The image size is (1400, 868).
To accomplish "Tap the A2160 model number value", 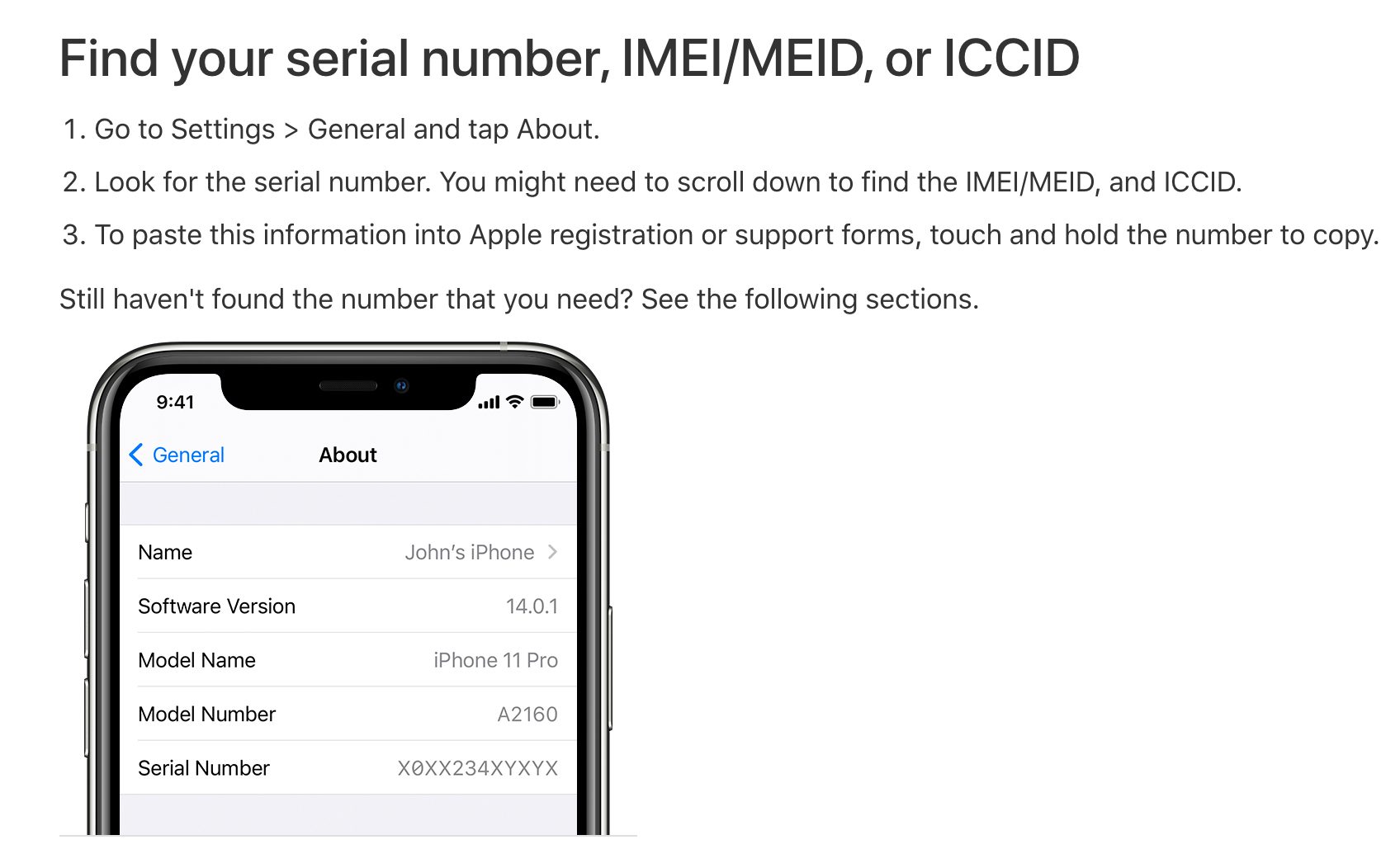I will [527, 715].
